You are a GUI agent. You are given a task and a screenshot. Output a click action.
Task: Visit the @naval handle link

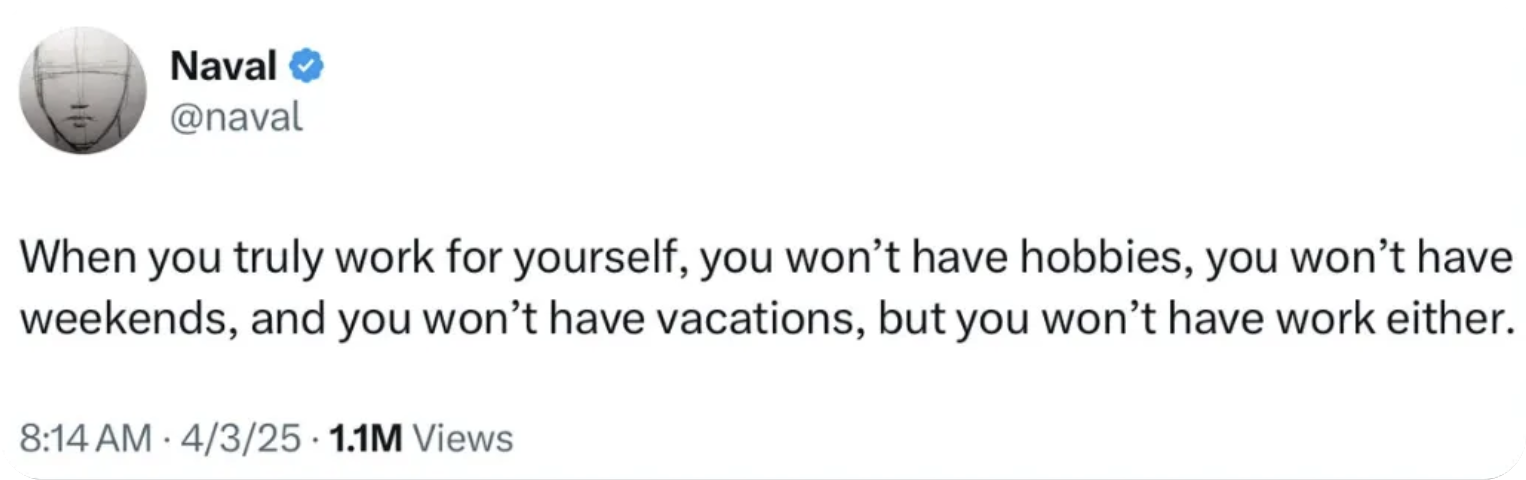(236, 118)
